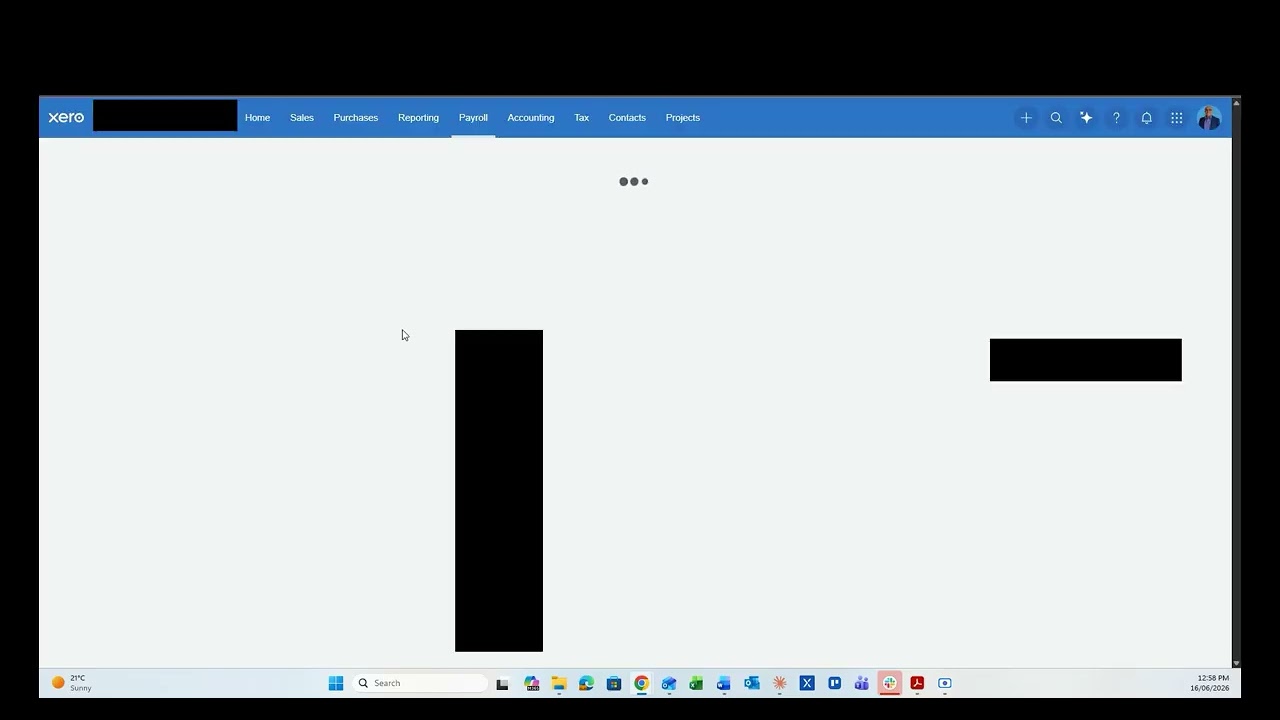1280x720 pixels.
Task: Open Microsoft Teams from taskbar
Action: (862, 683)
